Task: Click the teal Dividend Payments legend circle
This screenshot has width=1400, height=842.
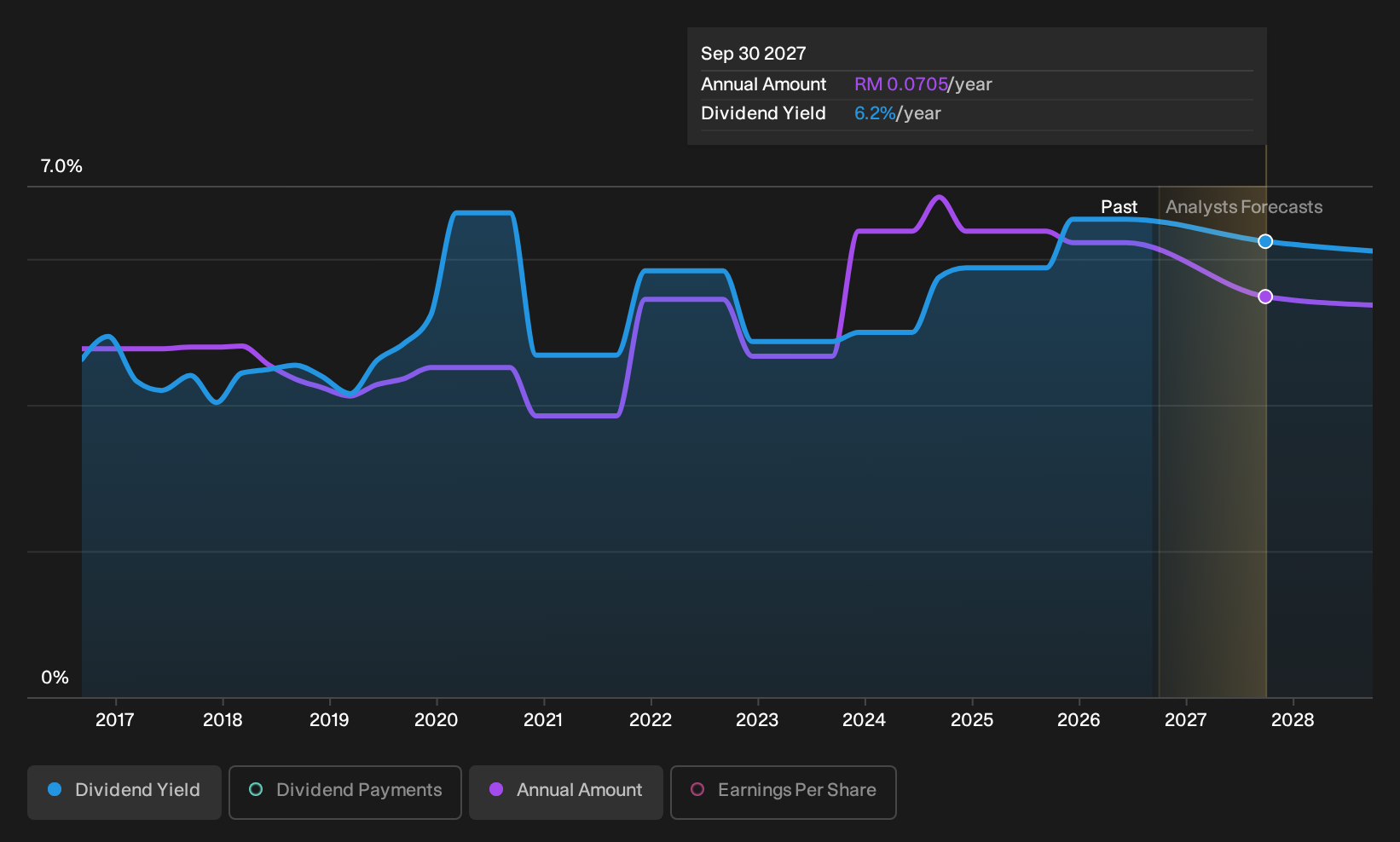Action: 256,790
